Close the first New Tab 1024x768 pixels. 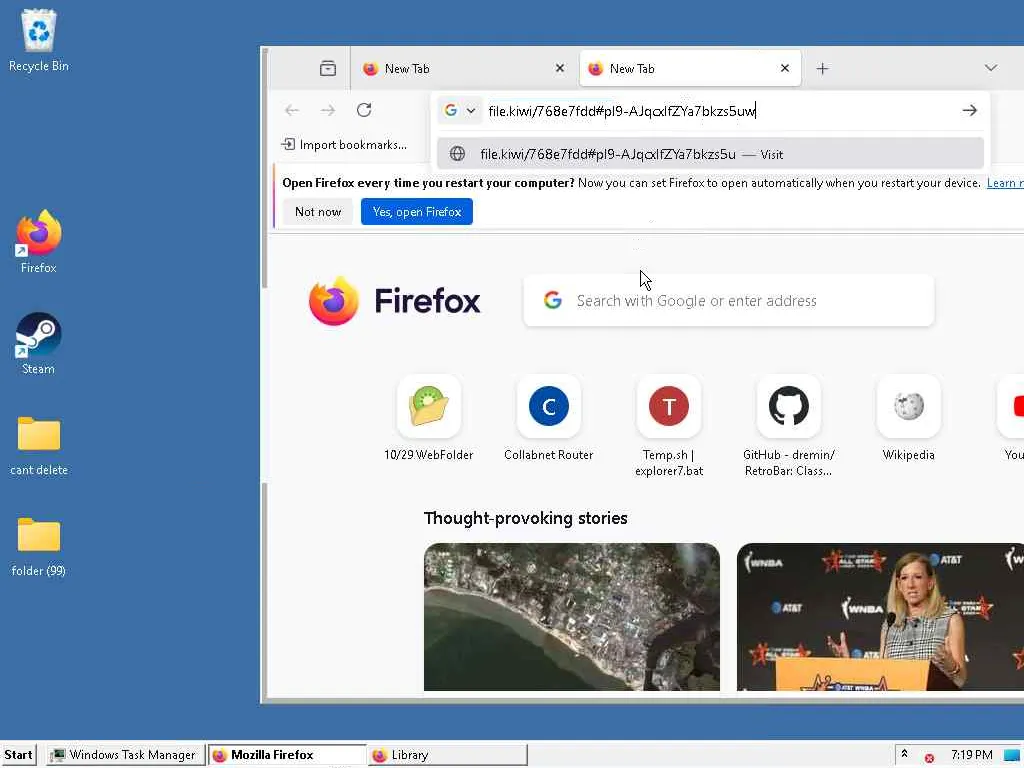point(560,68)
